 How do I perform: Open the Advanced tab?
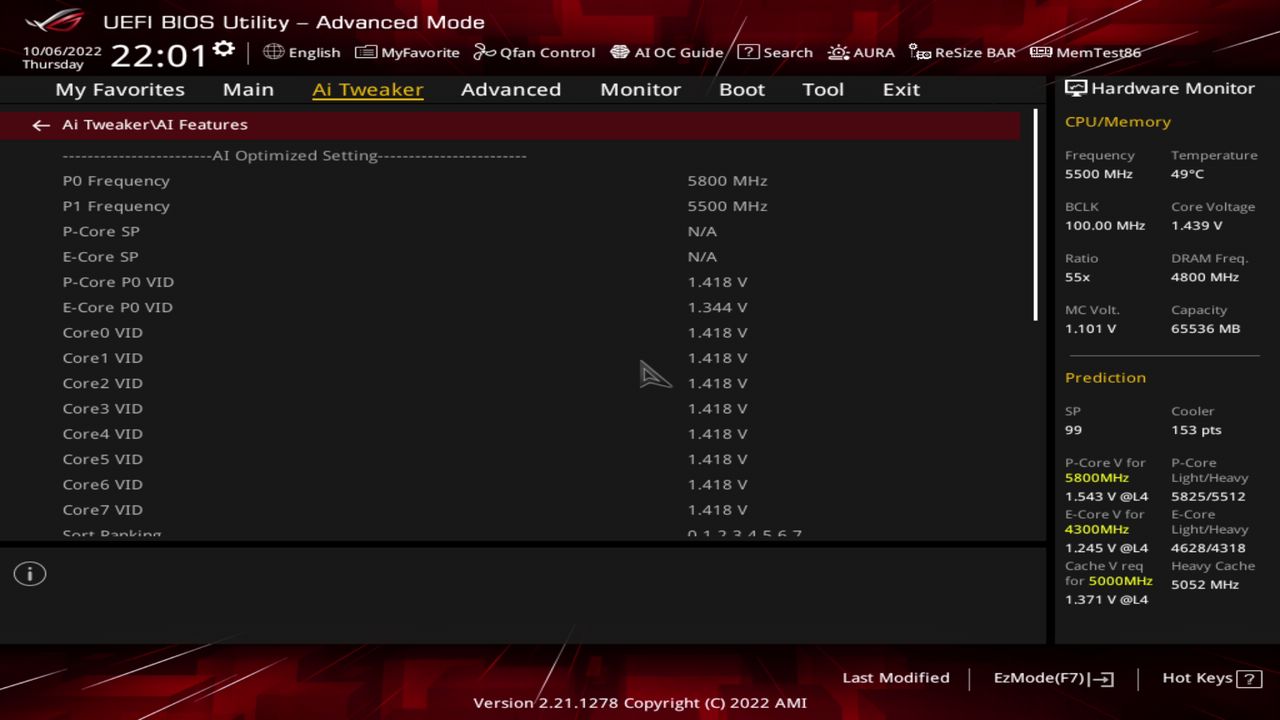(x=511, y=89)
